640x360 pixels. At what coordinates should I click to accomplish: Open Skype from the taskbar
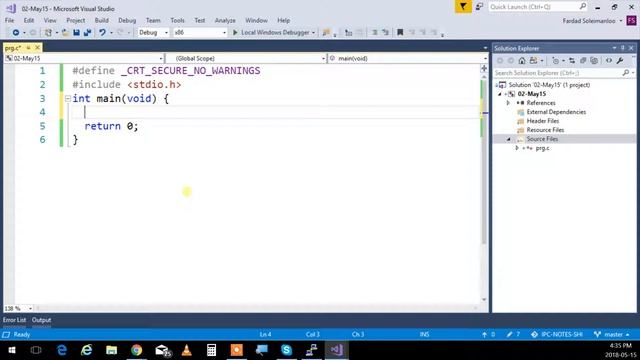pyautogui.click(x=286, y=350)
